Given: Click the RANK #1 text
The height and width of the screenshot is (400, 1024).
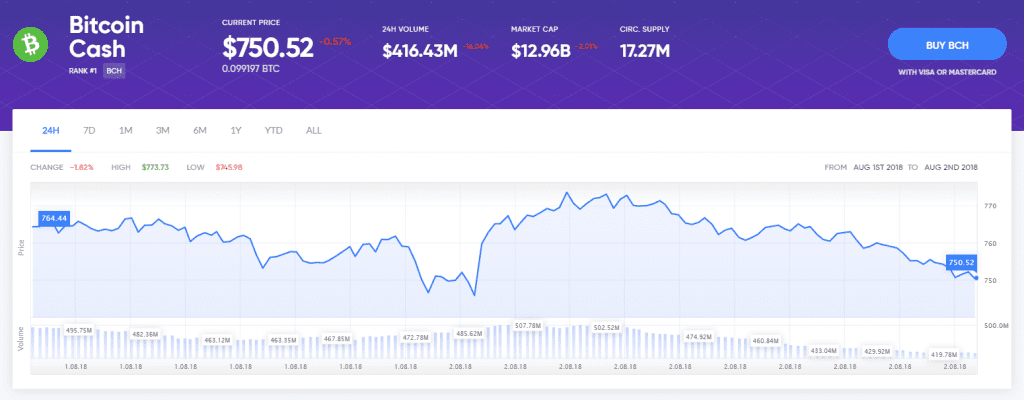Looking at the screenshot, I should point(83,71).
